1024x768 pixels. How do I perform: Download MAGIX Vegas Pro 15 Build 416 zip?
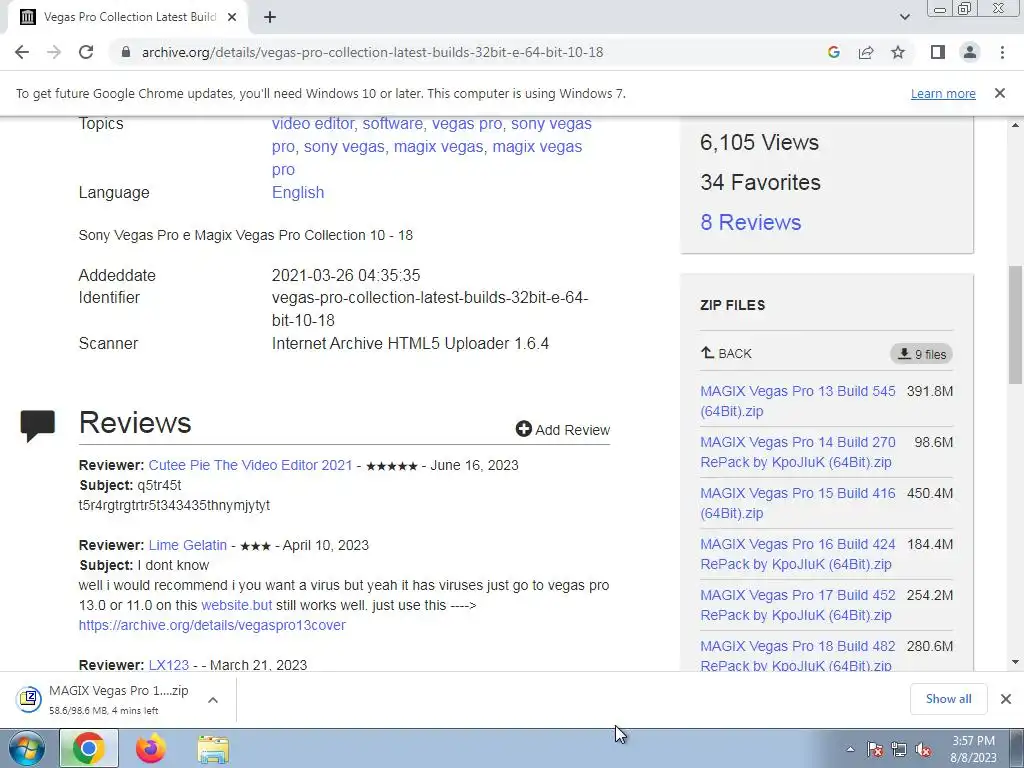coord(797,503)
